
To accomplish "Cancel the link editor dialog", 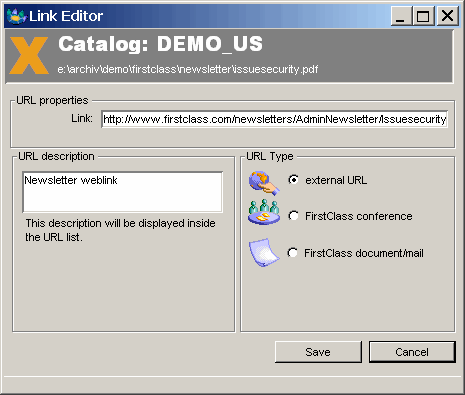I will click(412, 352).
